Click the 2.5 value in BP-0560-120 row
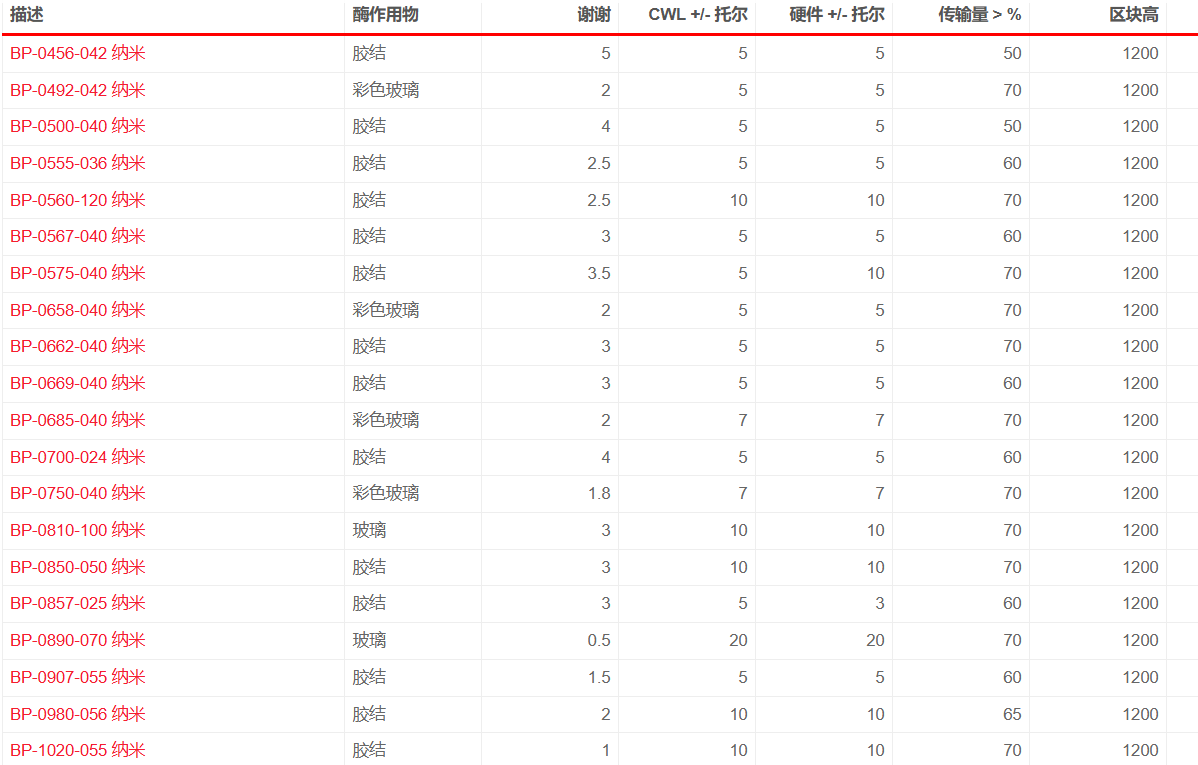Viewport: 1198px width, 765px height. coord(599,200)
